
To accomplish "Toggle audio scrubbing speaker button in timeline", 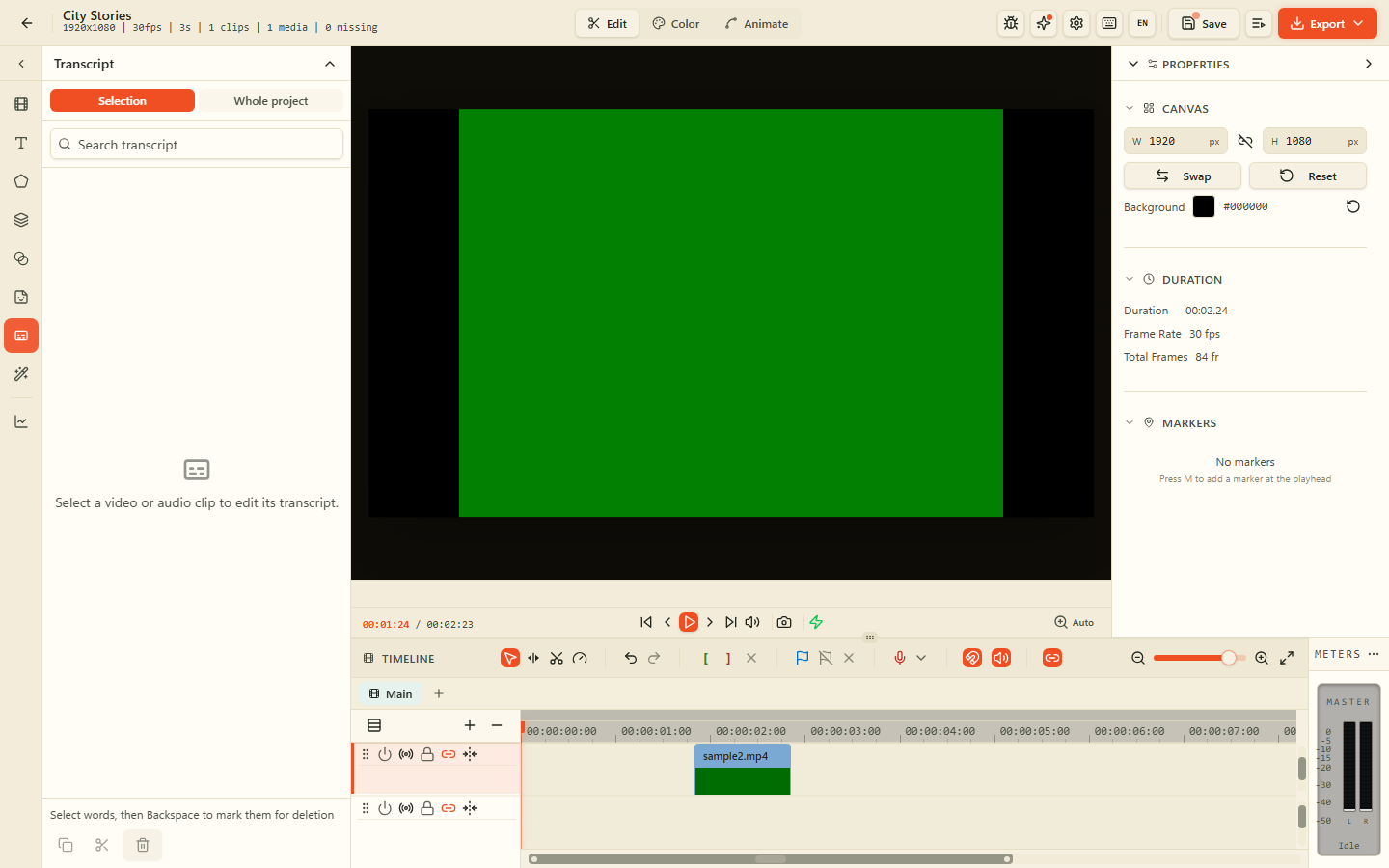I will point(1001,658).
